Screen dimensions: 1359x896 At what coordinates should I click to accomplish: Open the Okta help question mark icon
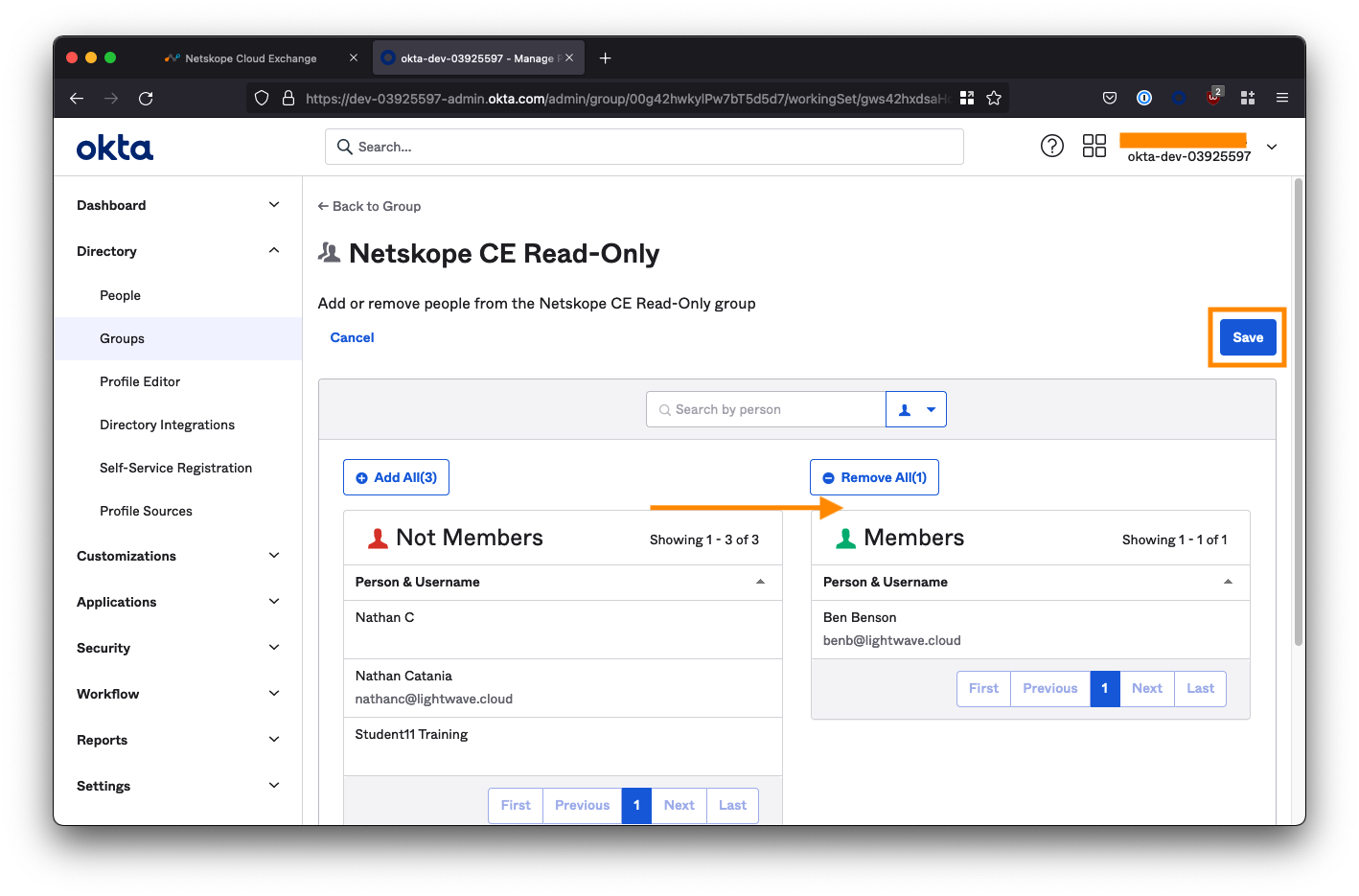click(x=1051, y=146)
